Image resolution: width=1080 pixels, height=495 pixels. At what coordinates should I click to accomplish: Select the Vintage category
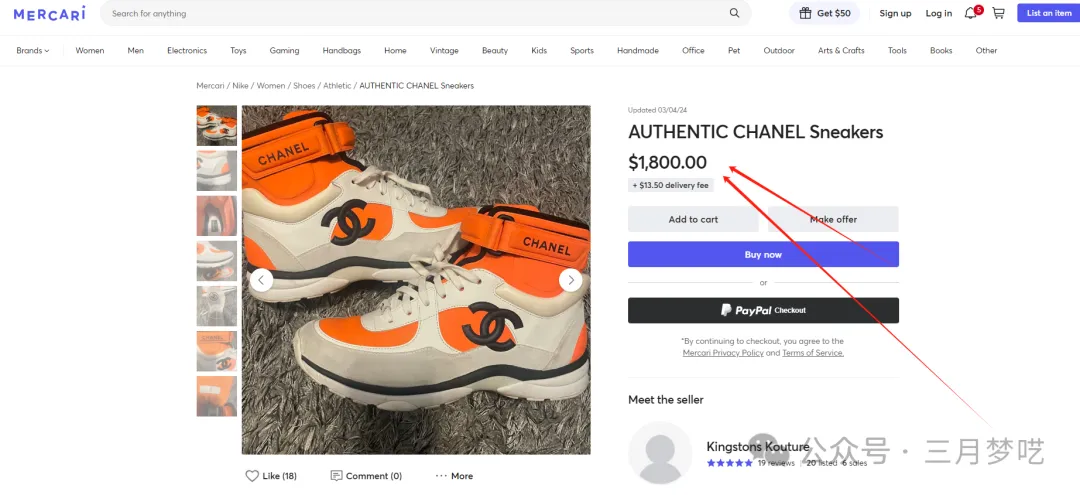[x=444, y=50]
